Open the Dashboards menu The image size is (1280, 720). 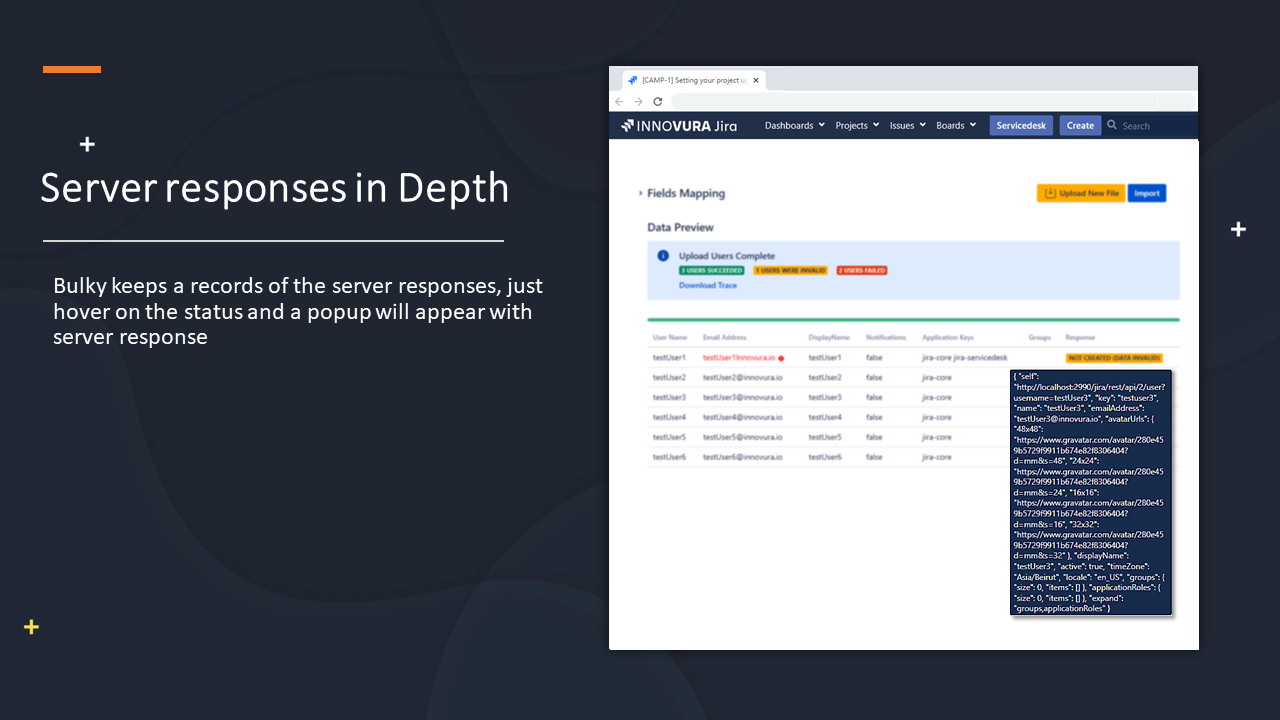point(795,126)
